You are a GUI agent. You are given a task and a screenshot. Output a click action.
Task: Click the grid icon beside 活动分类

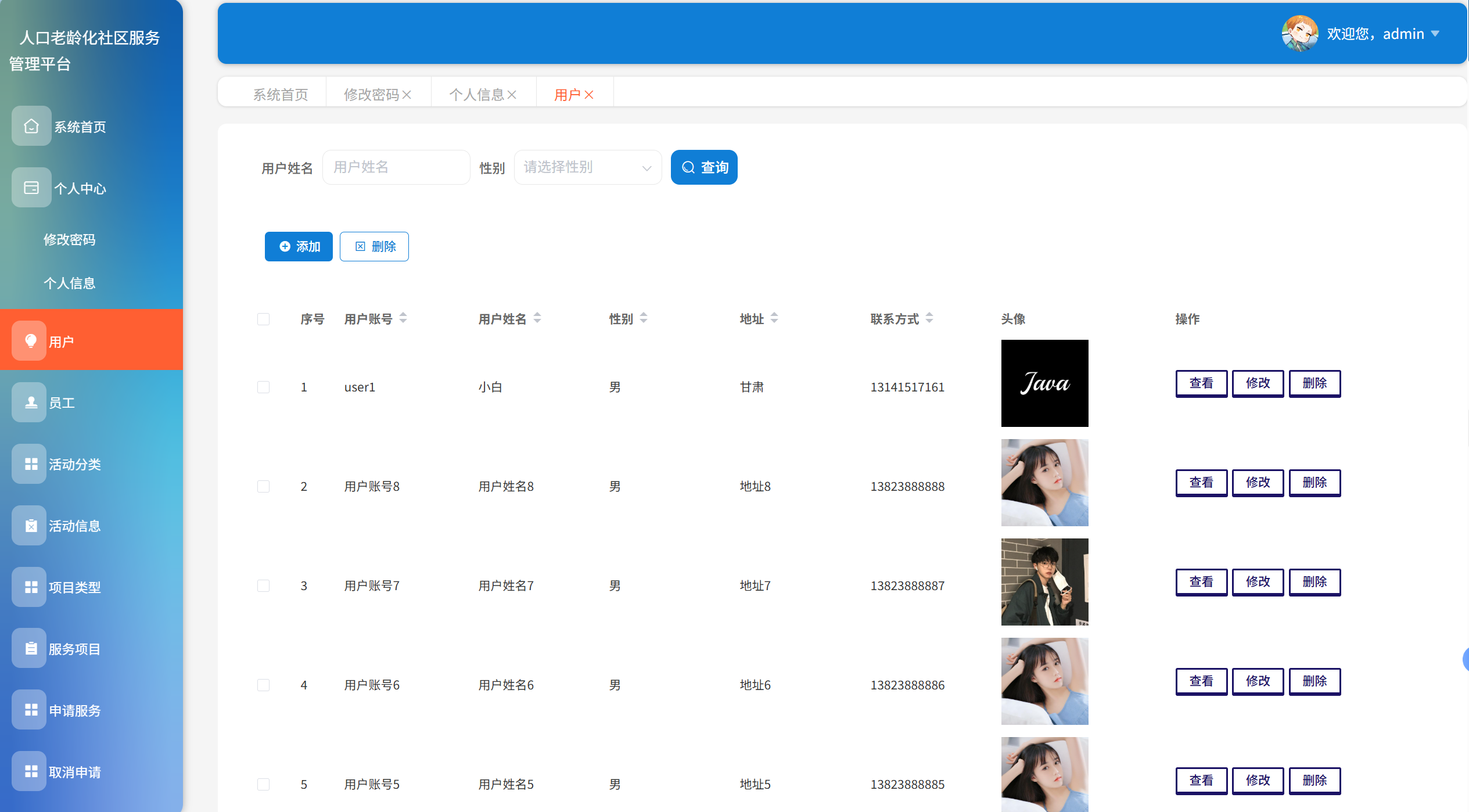coord(31,464)
